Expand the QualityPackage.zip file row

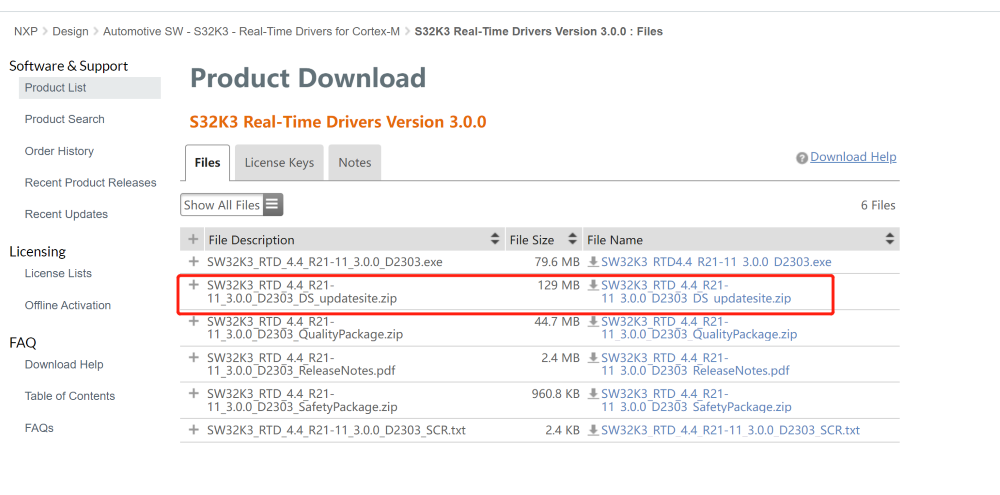[x=193, y=321]
